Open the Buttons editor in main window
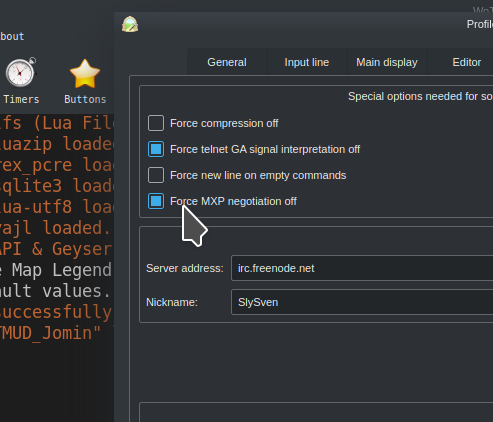The image size is (493, 422). 85,82
